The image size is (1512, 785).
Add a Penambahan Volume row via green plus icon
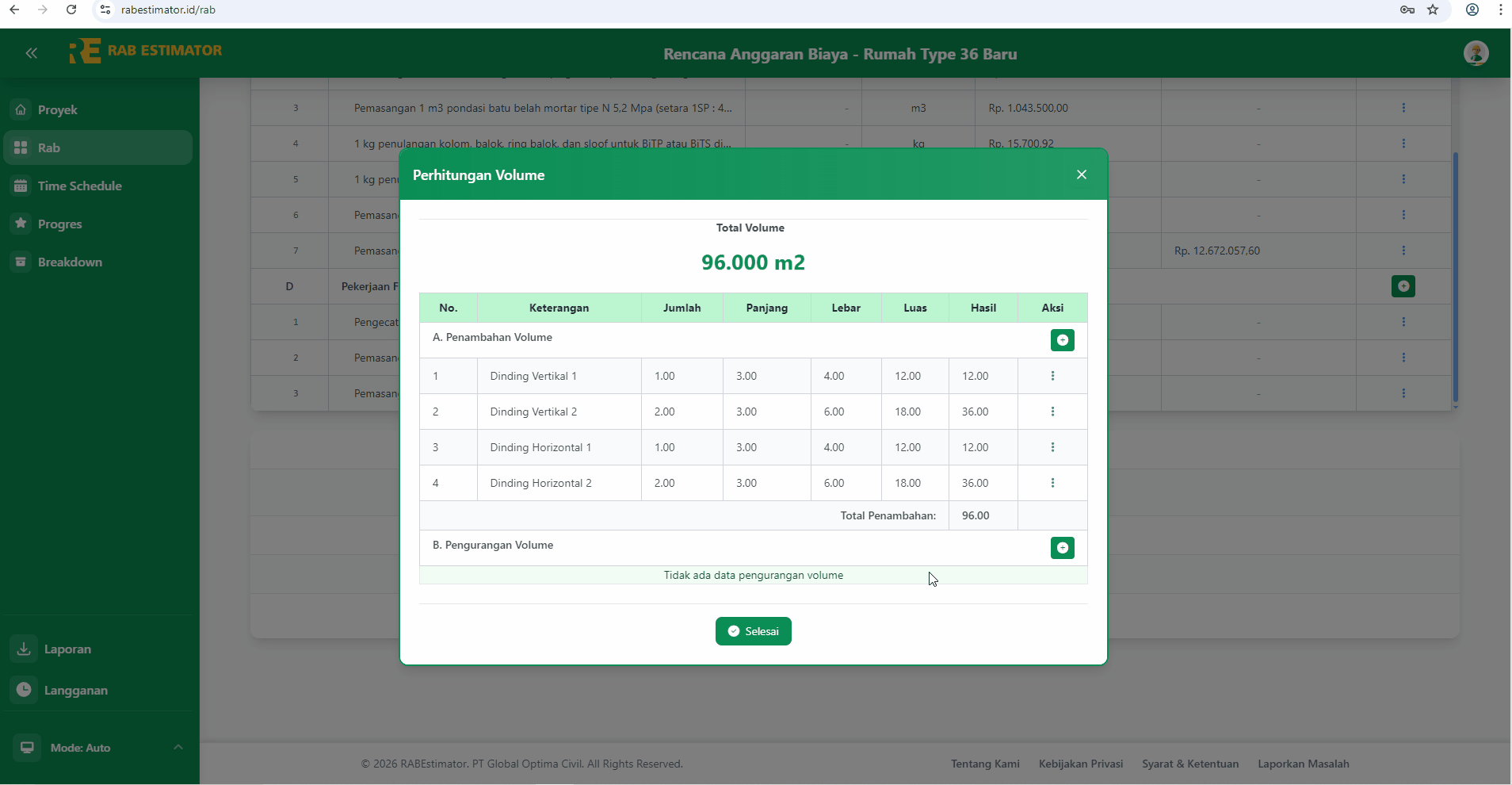[x=1062, y=339]
